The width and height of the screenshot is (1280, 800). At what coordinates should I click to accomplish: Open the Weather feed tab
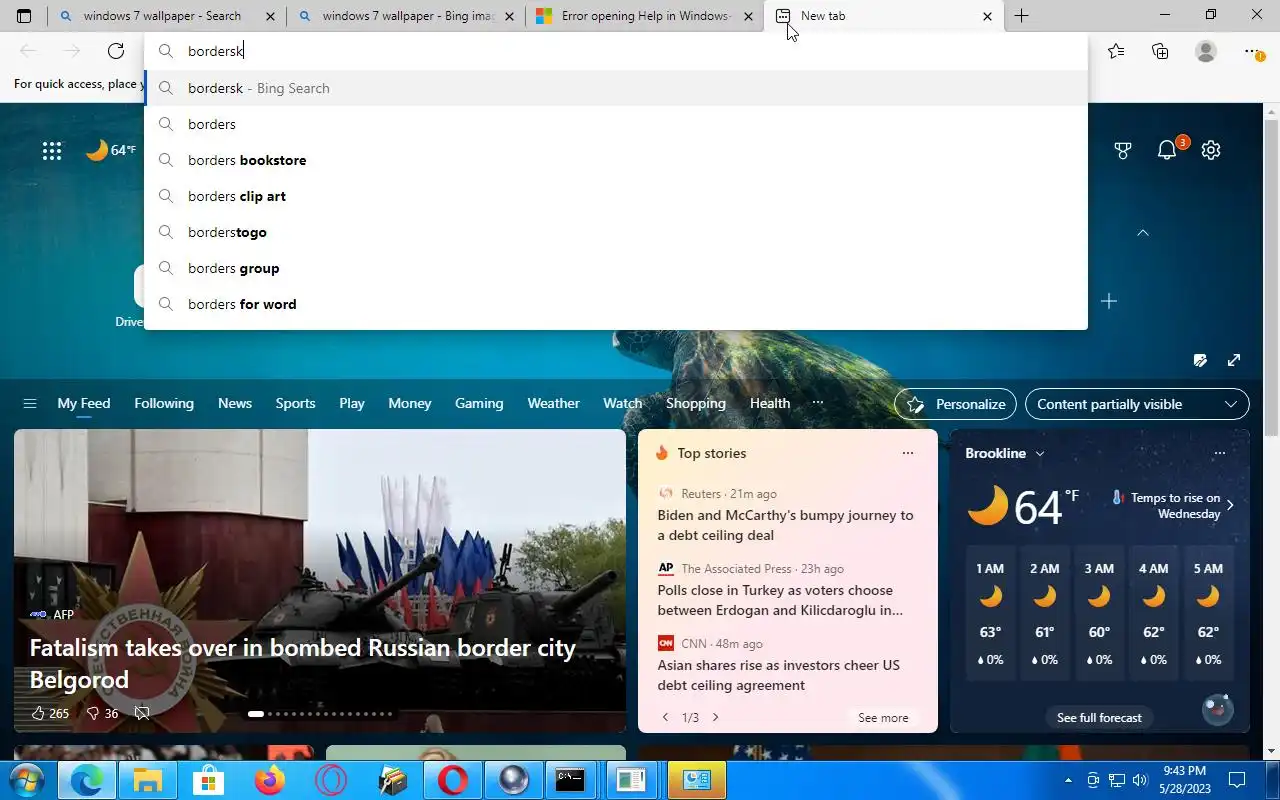click(x=553, y=403)
